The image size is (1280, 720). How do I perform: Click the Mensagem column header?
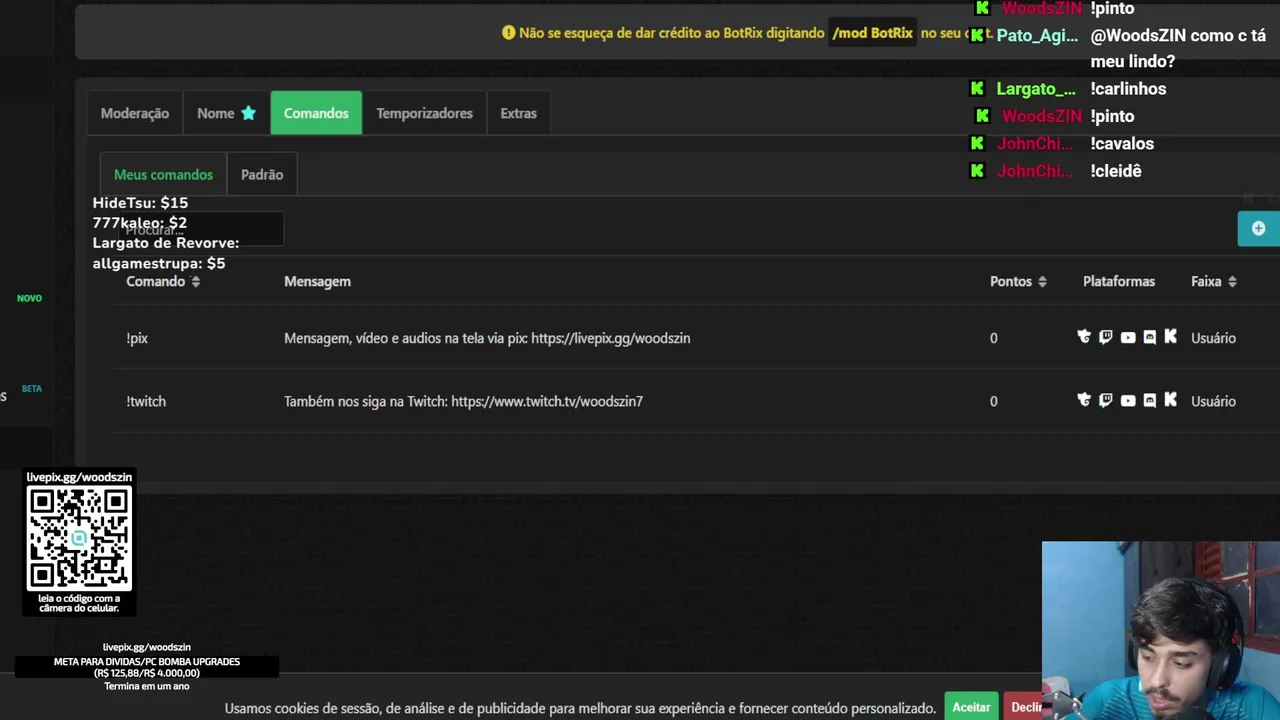pyautogui.click(x=317, y=281)
